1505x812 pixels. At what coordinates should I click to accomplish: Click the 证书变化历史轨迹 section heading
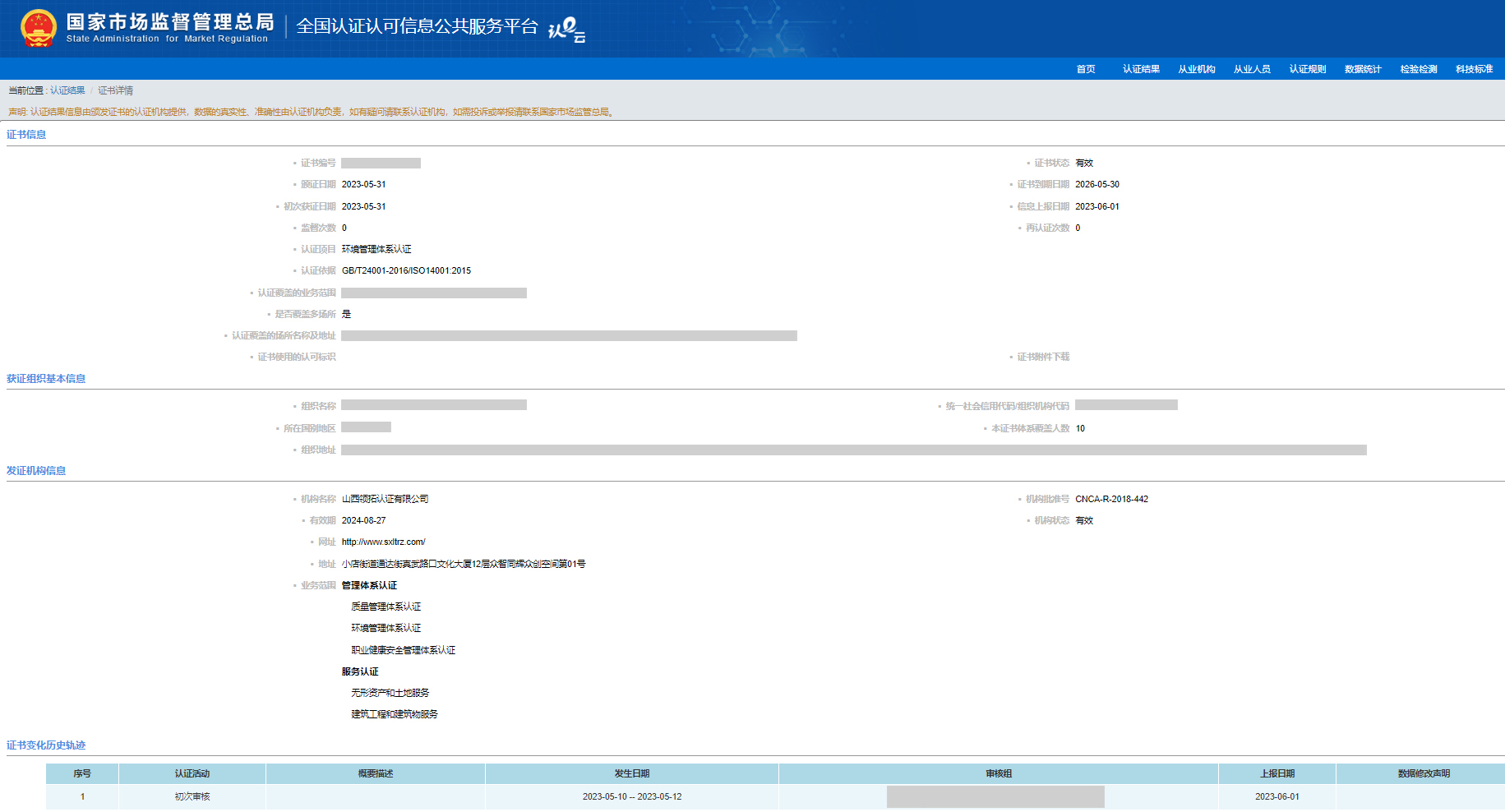pyautogui.click(x=46, y=745)
